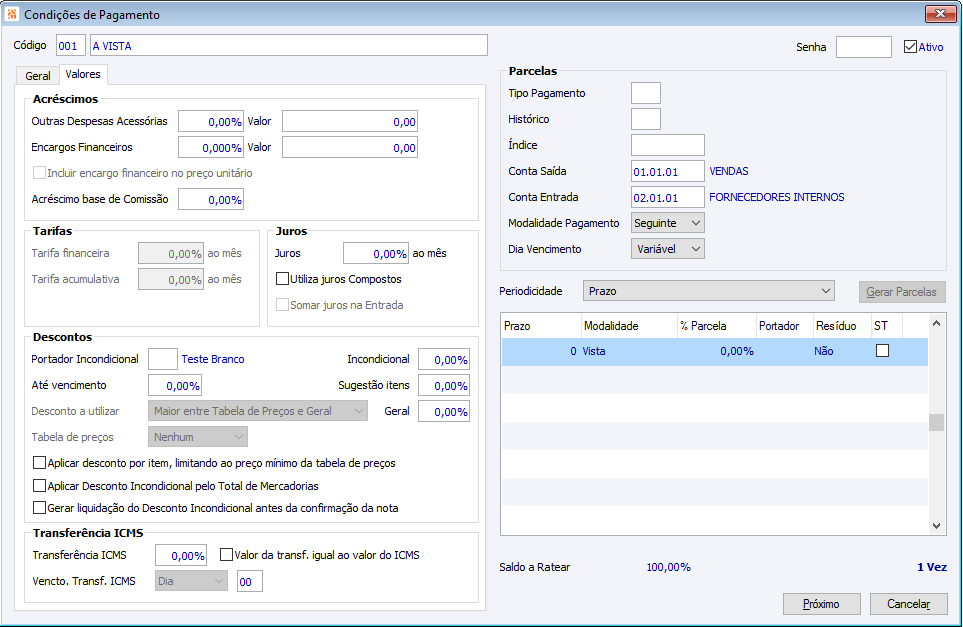Click Portador Incondicional code field
The height and width of the screenshot is (627, 963).
[x=163, y=359]
